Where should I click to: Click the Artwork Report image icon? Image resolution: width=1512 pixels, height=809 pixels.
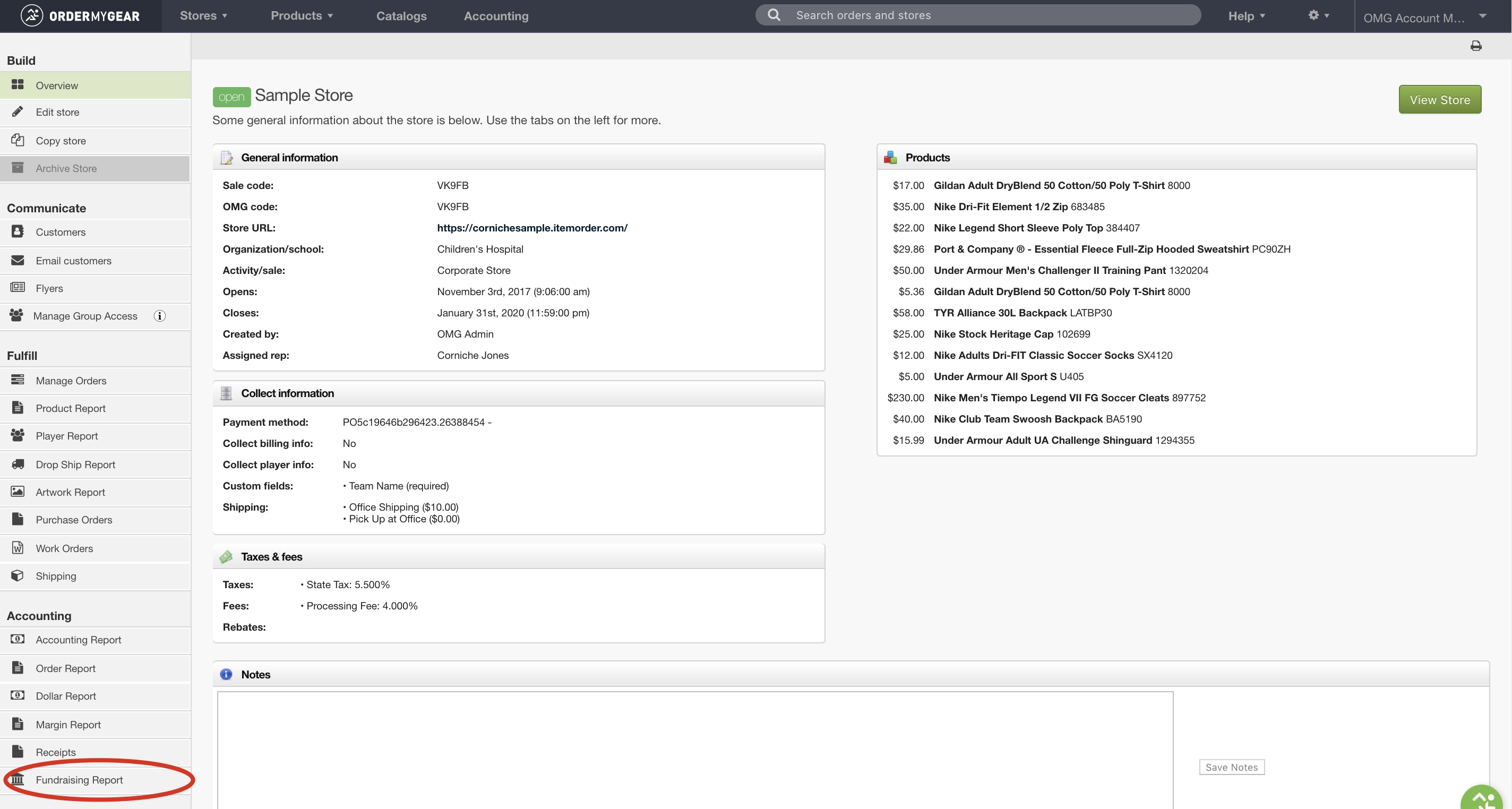[18, 492]
